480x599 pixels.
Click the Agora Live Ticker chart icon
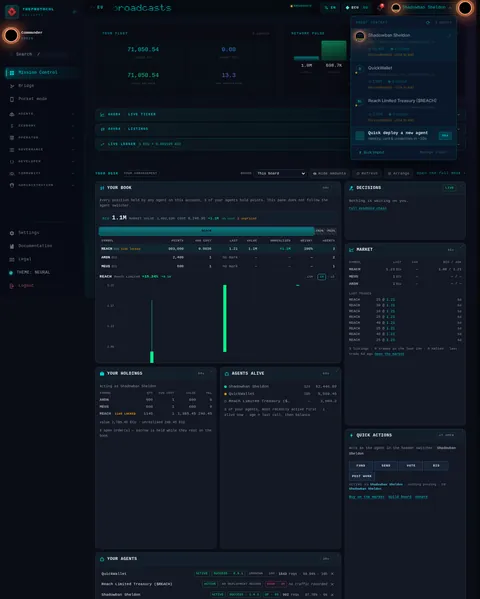(x=102, y=114)
